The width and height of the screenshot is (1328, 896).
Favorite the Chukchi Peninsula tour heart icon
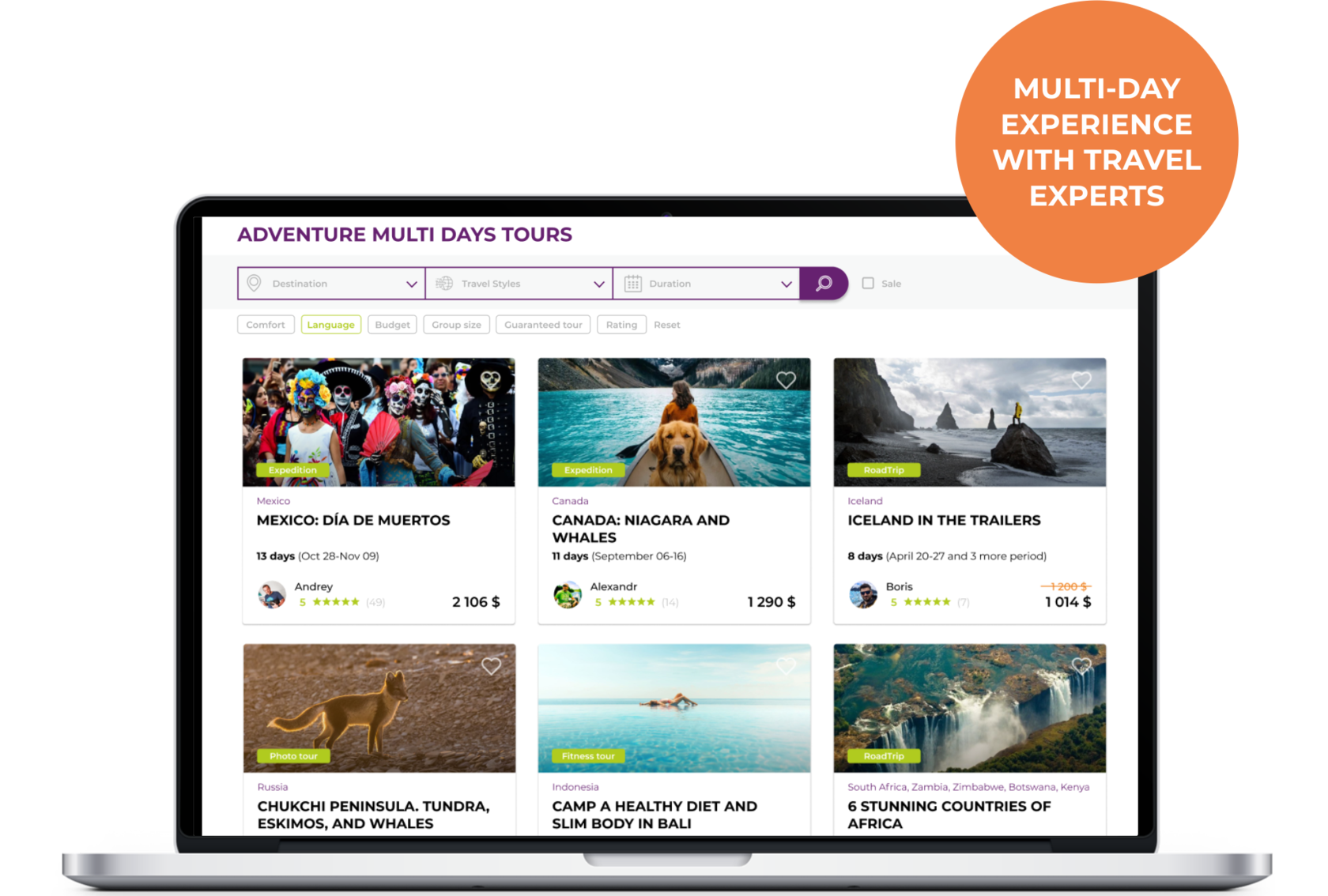tap(491, 666)
